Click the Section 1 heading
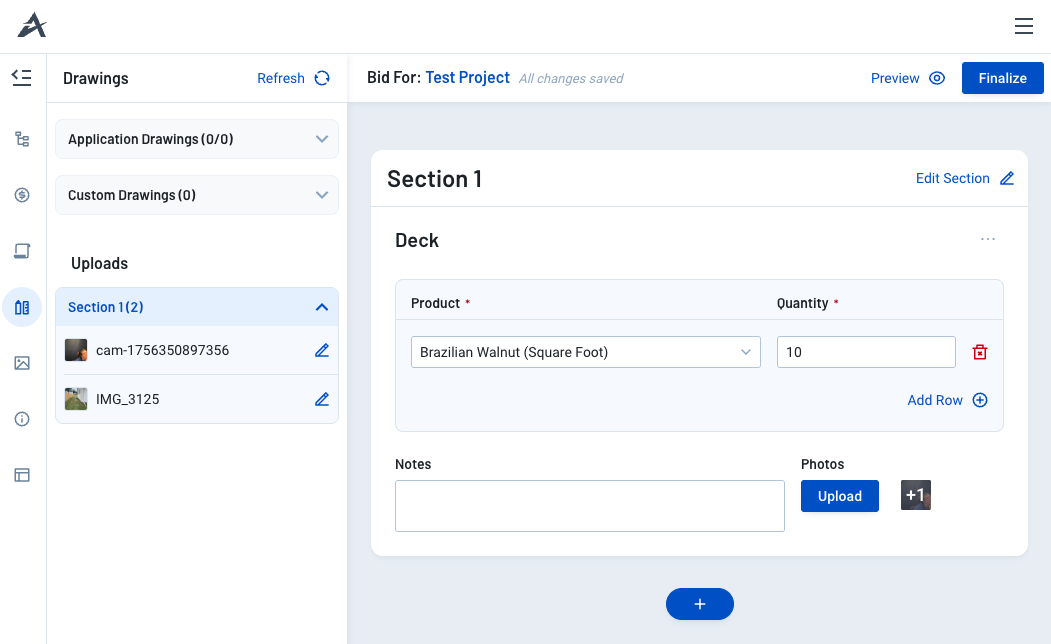 (x=434, y=179)
